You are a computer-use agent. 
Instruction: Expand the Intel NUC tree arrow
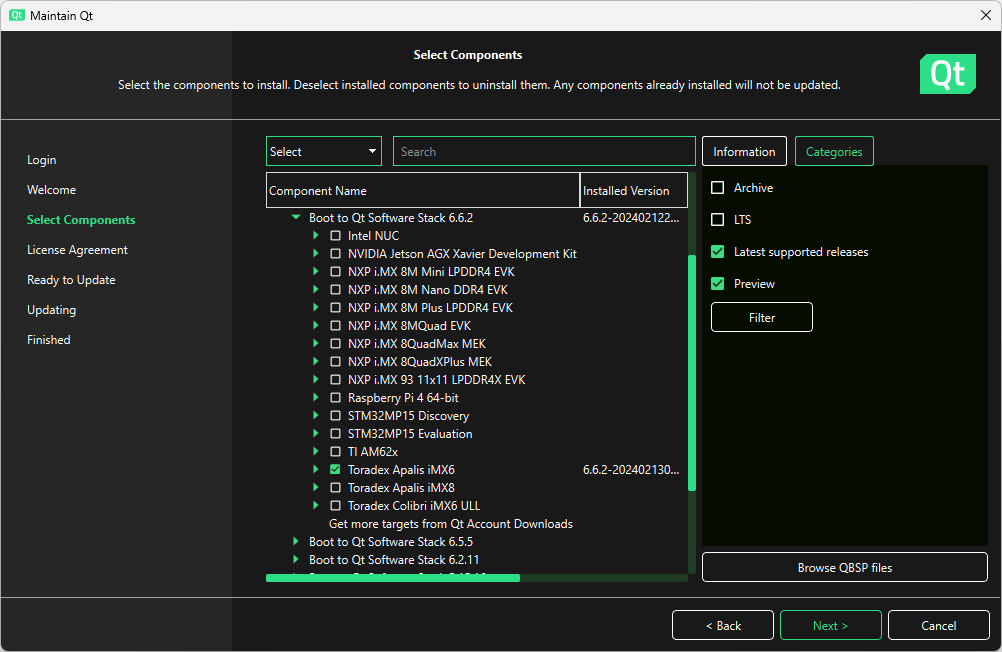316,236
